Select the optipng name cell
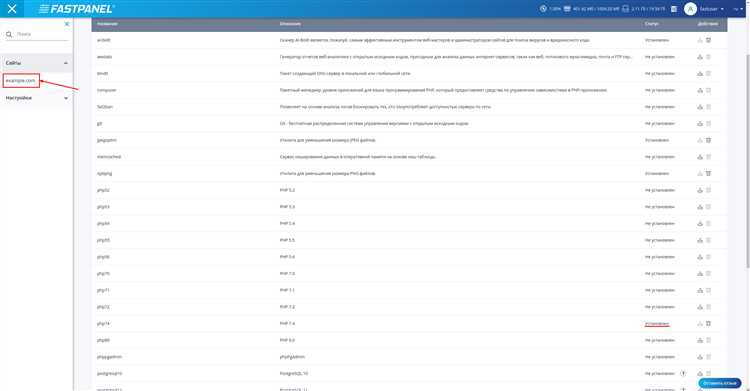The width and height of the screenshot is (750, 391). pyautogui.click(x=104, y=174)
